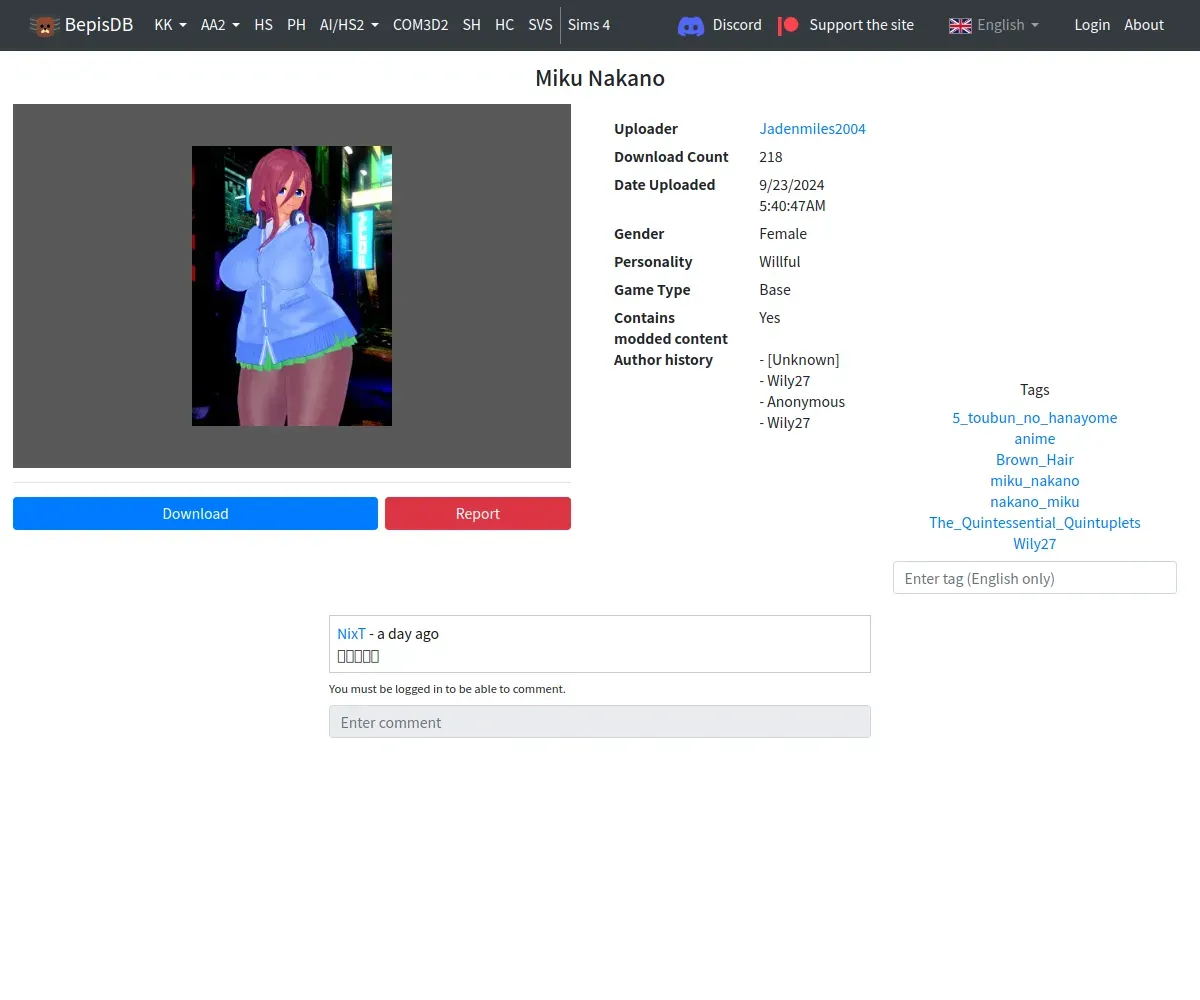This screenshot has width=1200, height=1000.
Task: Open the Sims 4 section
Action: tap(589, 25)
